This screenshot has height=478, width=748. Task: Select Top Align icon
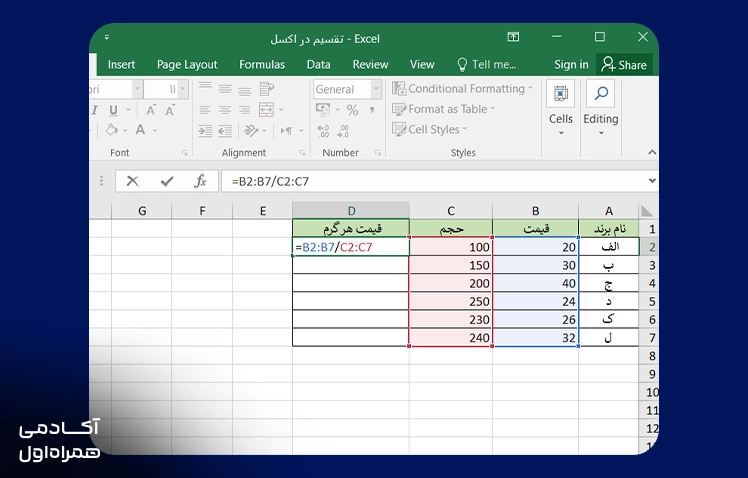(x=205, y=88)
